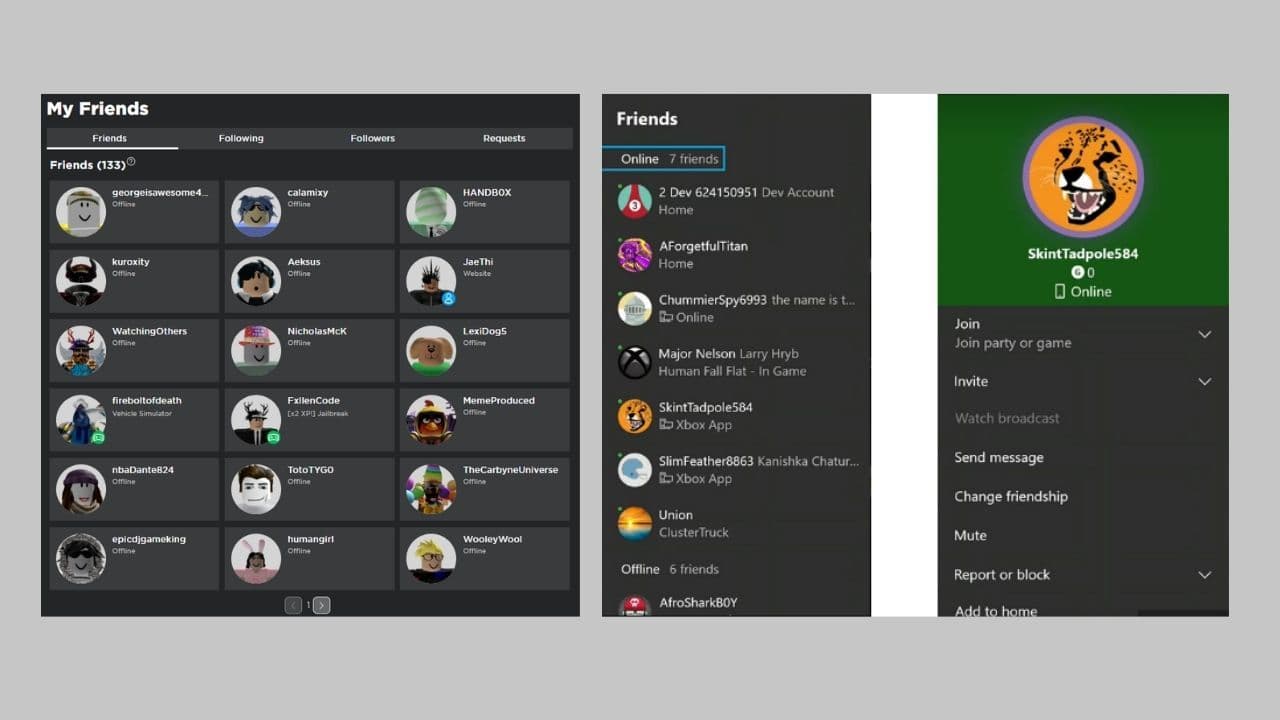The height and width of the screenshot is (720, 1280).
Task: Switch to the Followers tab
Action: pos(372,138)
